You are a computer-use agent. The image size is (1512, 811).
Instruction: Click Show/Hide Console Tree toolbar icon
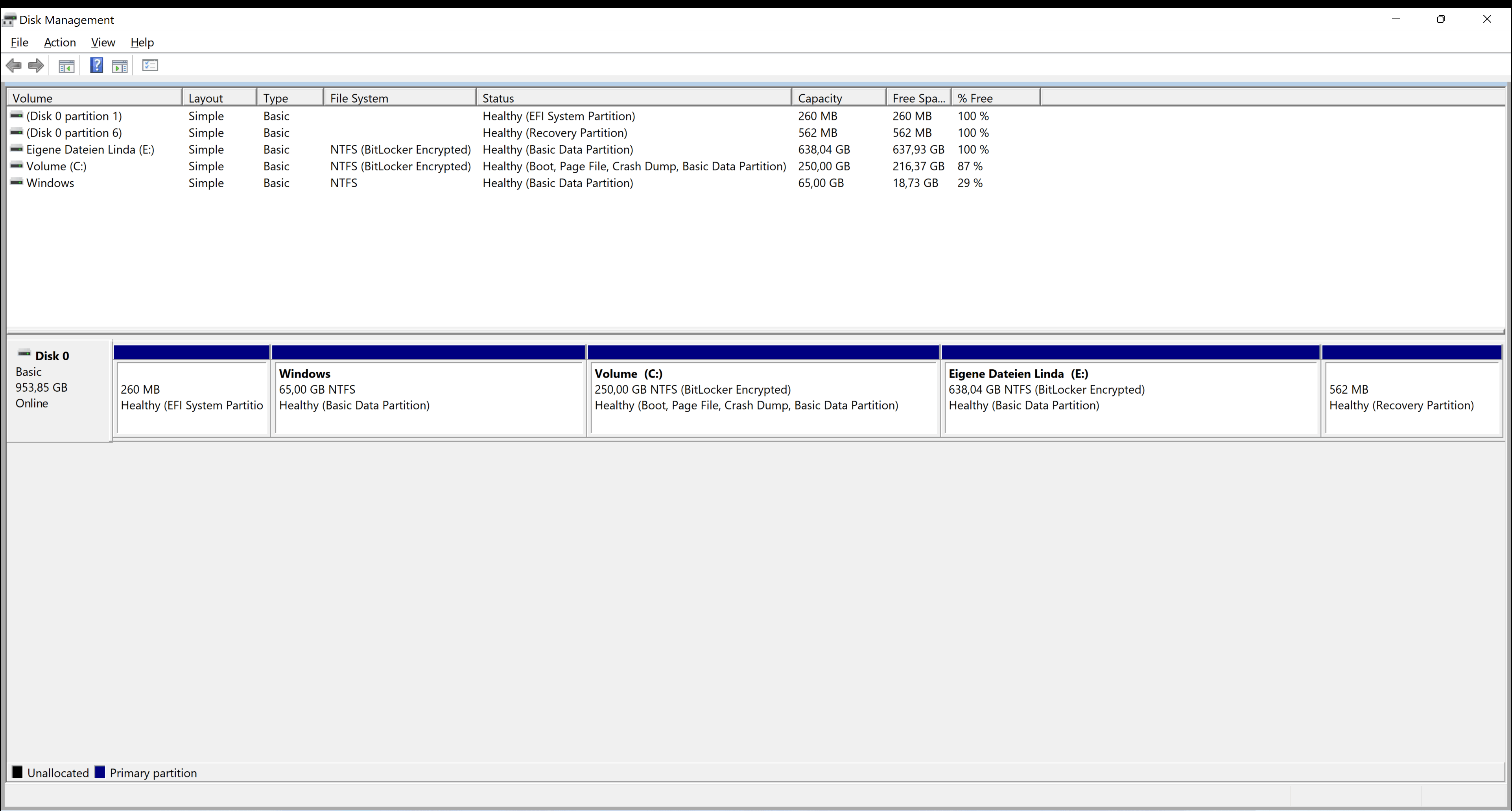tap(66, 66)
